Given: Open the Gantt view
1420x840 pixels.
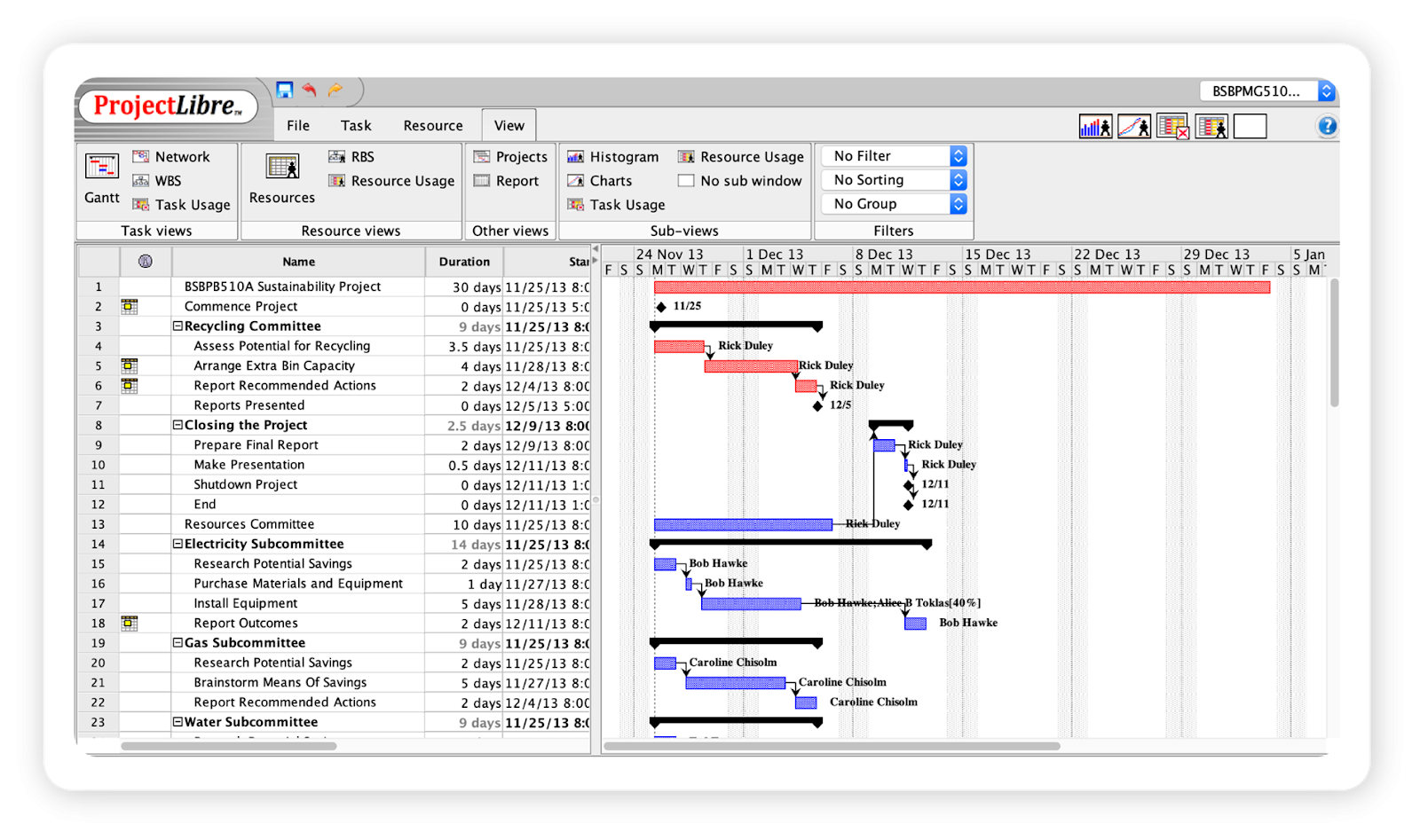Looking at the screenshot, I should point(99,177).
